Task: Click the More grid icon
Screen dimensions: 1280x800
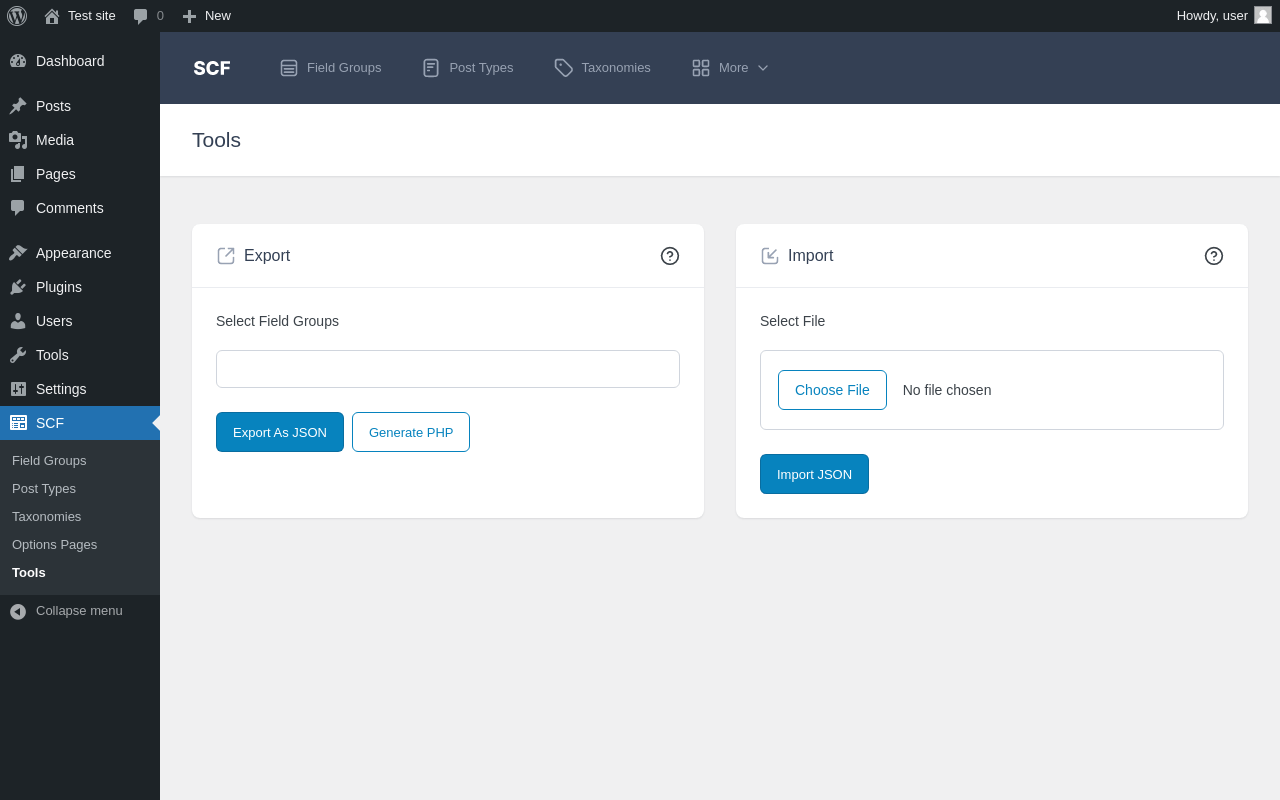Action: coord(701,68)
